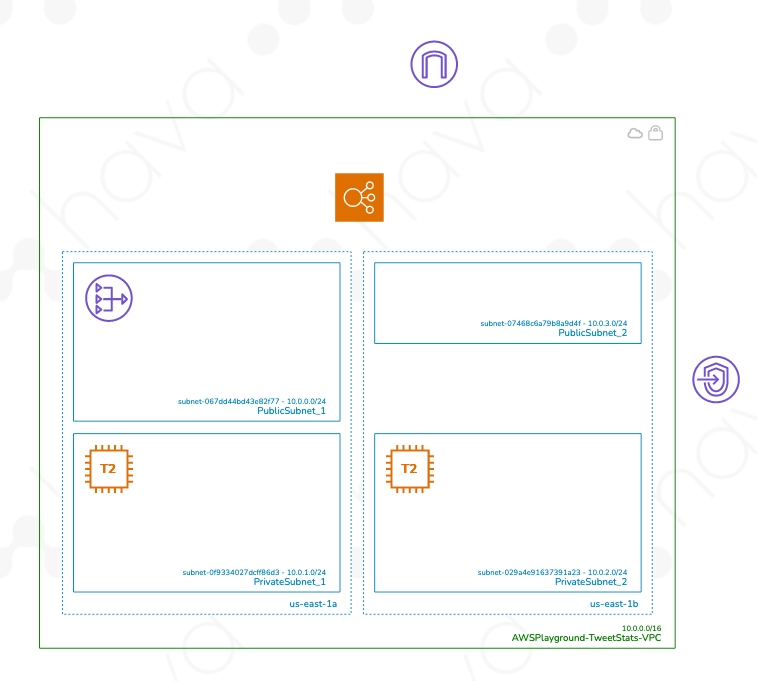Click the PrivateSubnet_1 name label
The width and height of the screenshot is (757, 681).
click(x=290, y=582)
